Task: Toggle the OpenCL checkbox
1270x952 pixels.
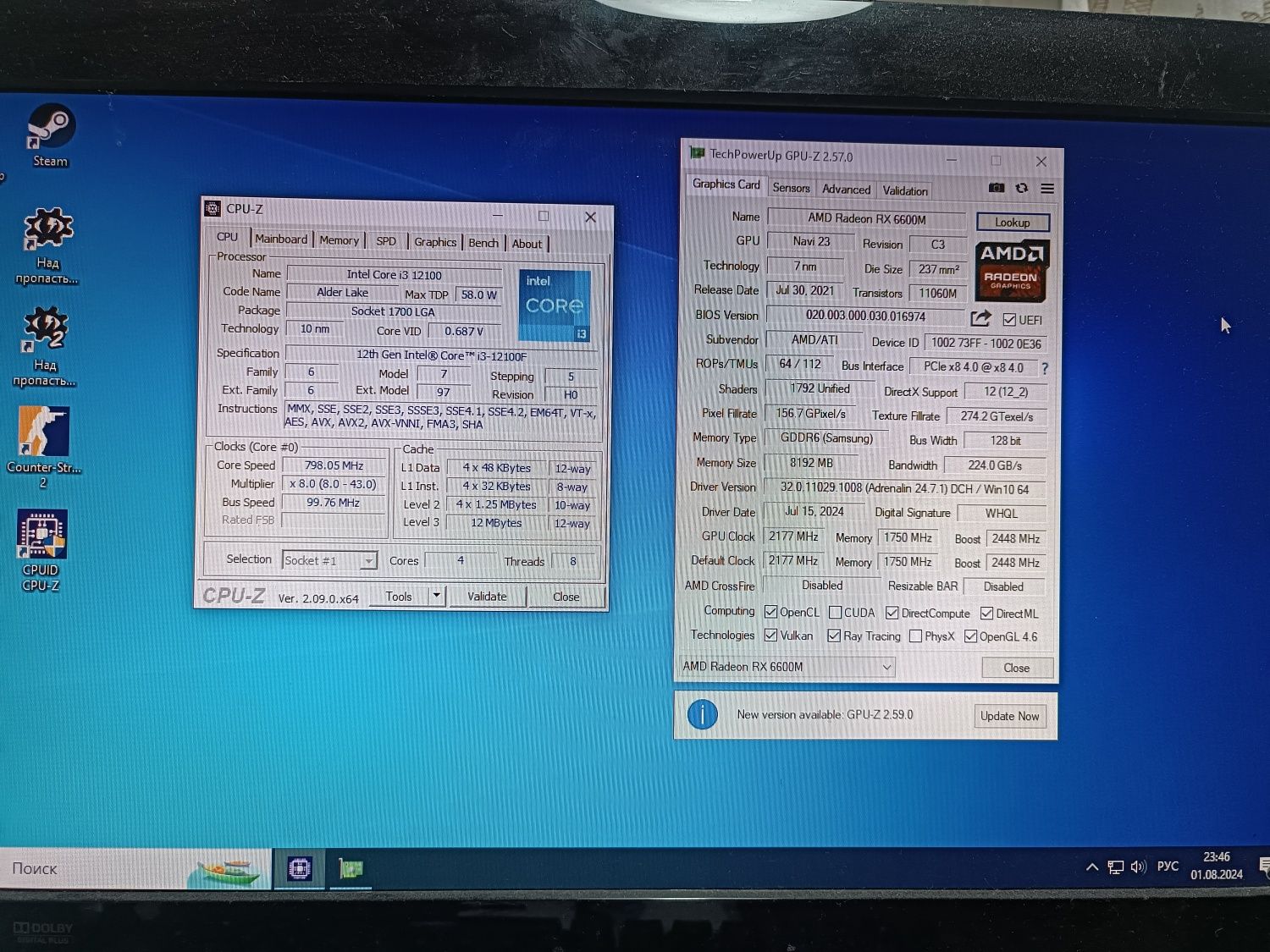Action: coord(770,612)
